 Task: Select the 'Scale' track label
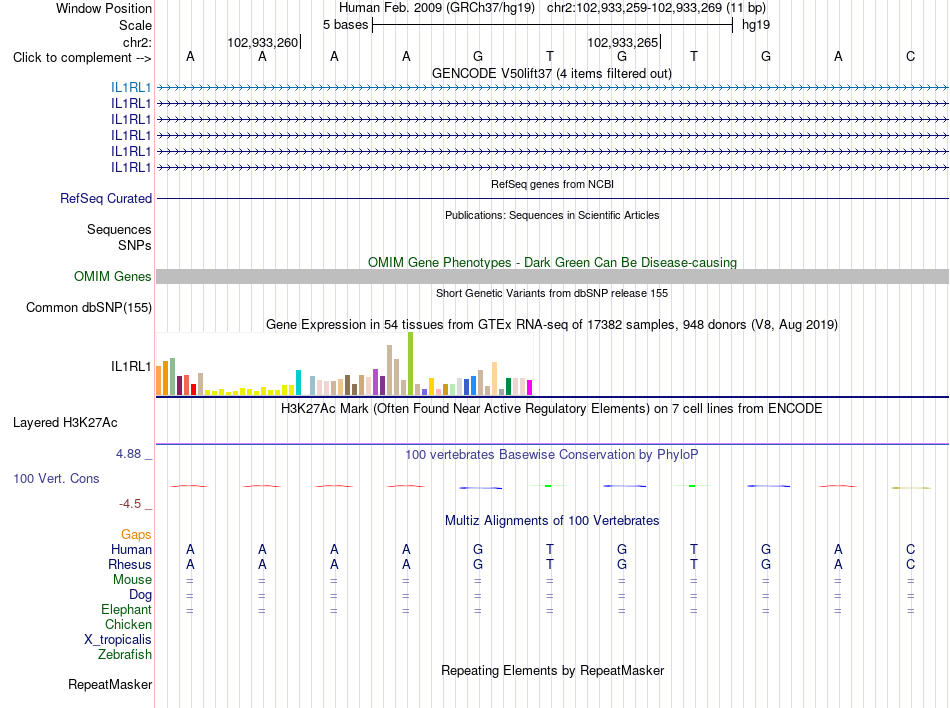[135, 25]
